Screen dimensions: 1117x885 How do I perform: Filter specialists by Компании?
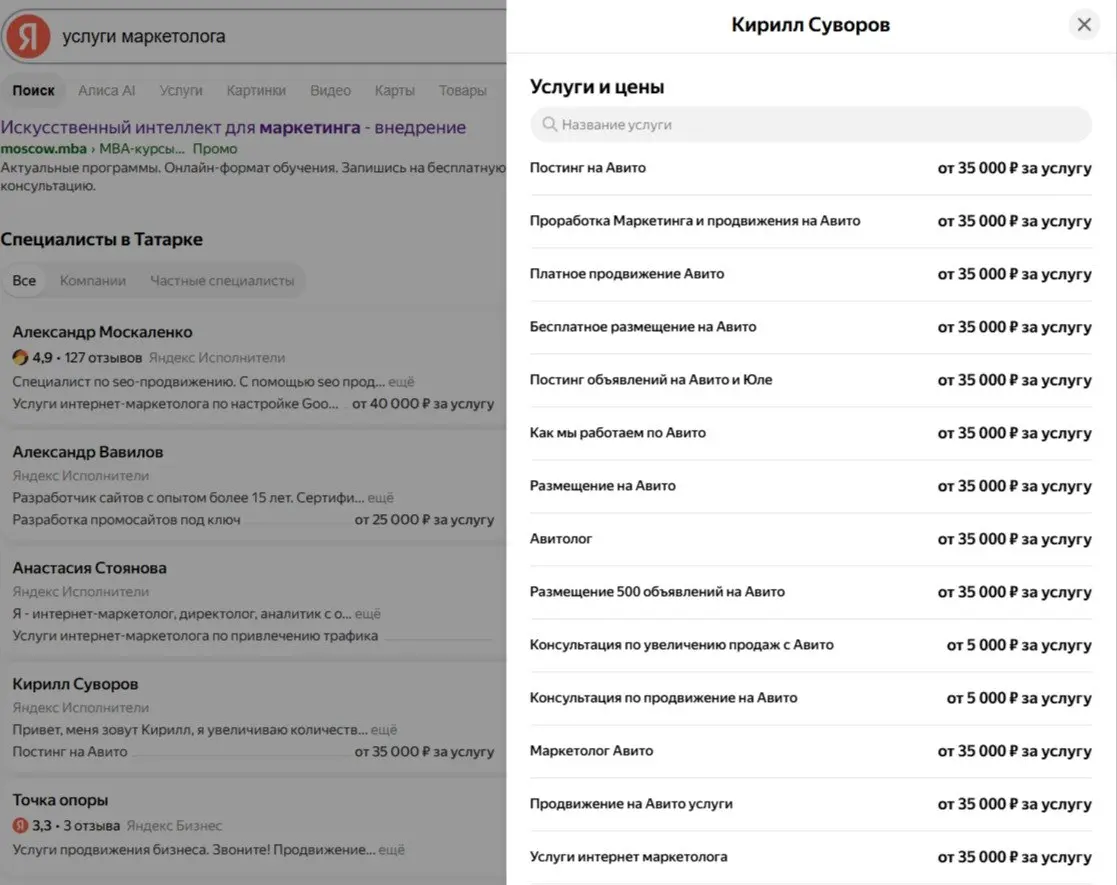click(93, 281)
